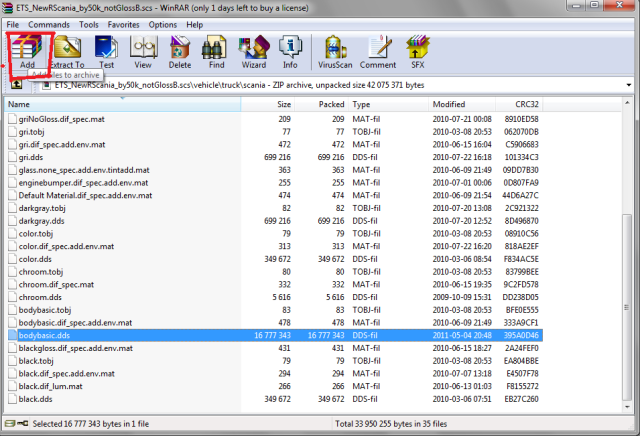This screenshot has height=436, width=640.
Task: Sort by CRC32 column header
Action: 519,104
